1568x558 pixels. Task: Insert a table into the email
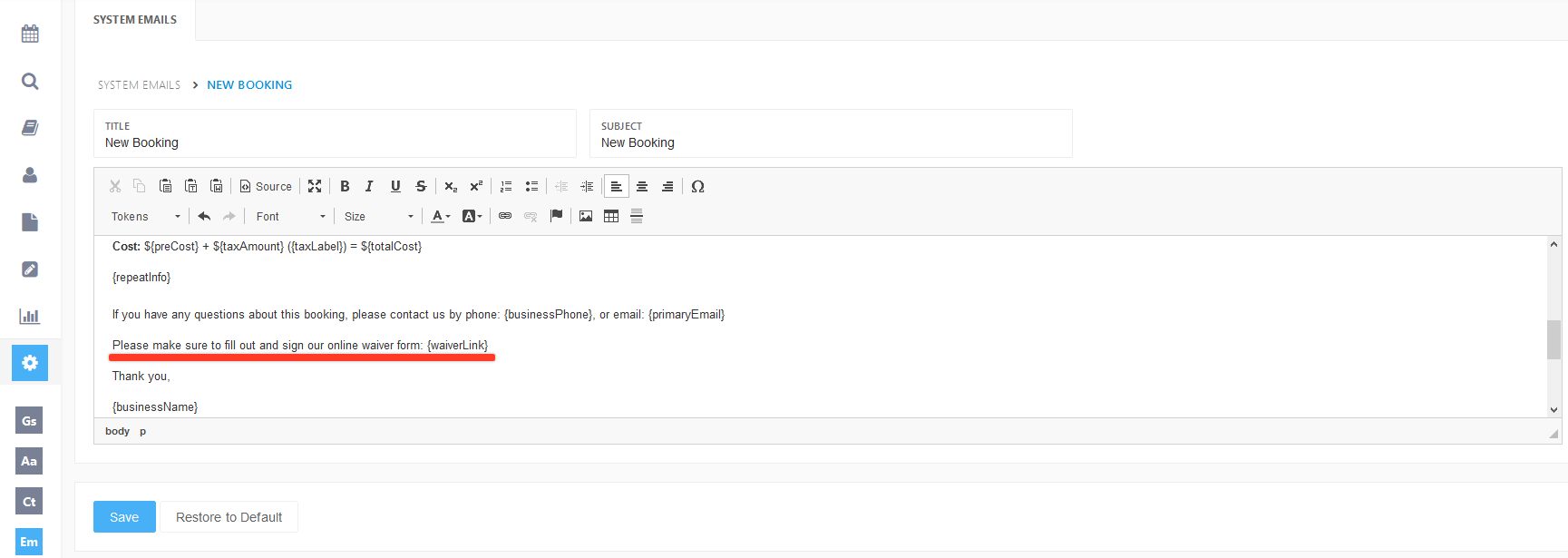pyautogui.click(x=611, y=216)
